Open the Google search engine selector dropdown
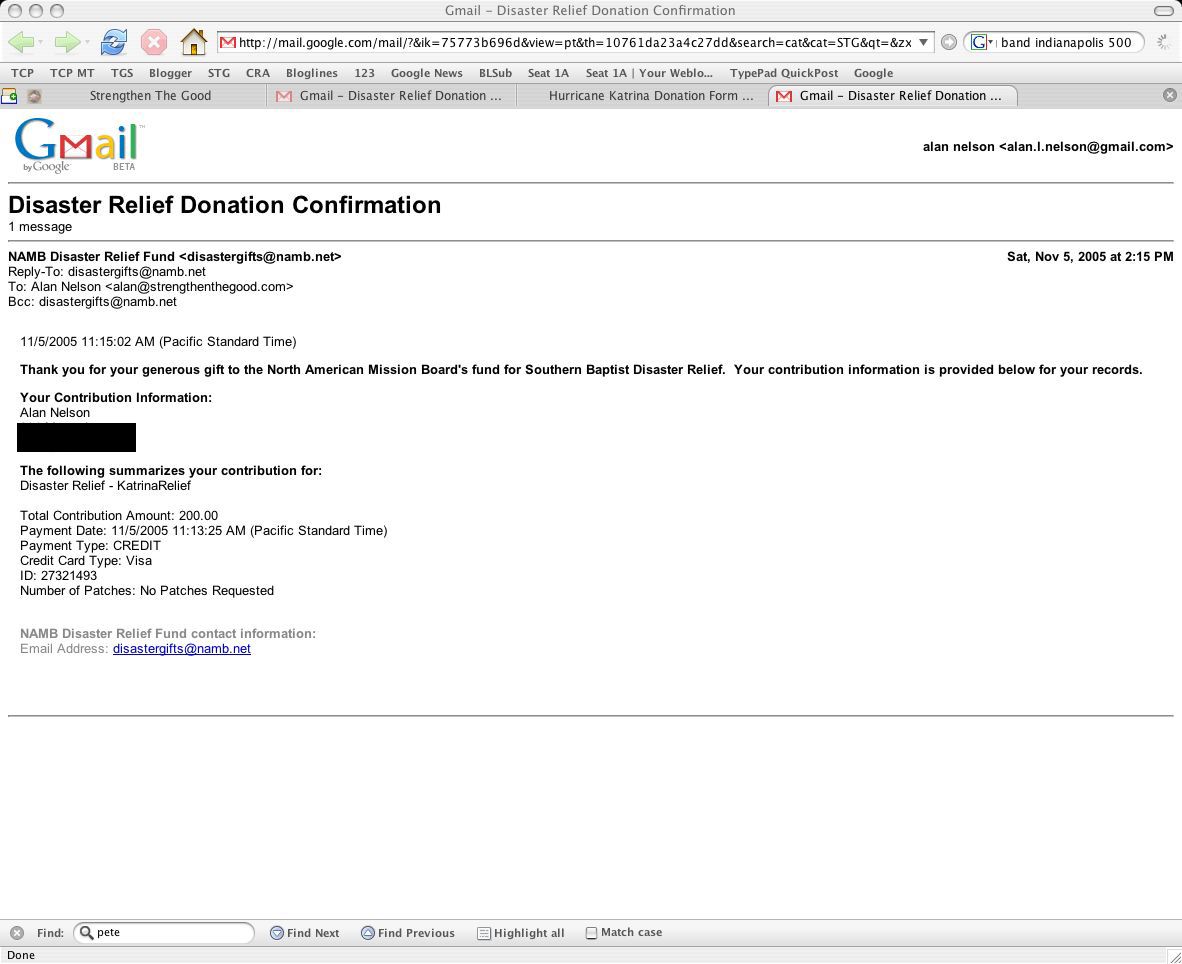Viewport: 1182px width, 964px height. [982, 42]
